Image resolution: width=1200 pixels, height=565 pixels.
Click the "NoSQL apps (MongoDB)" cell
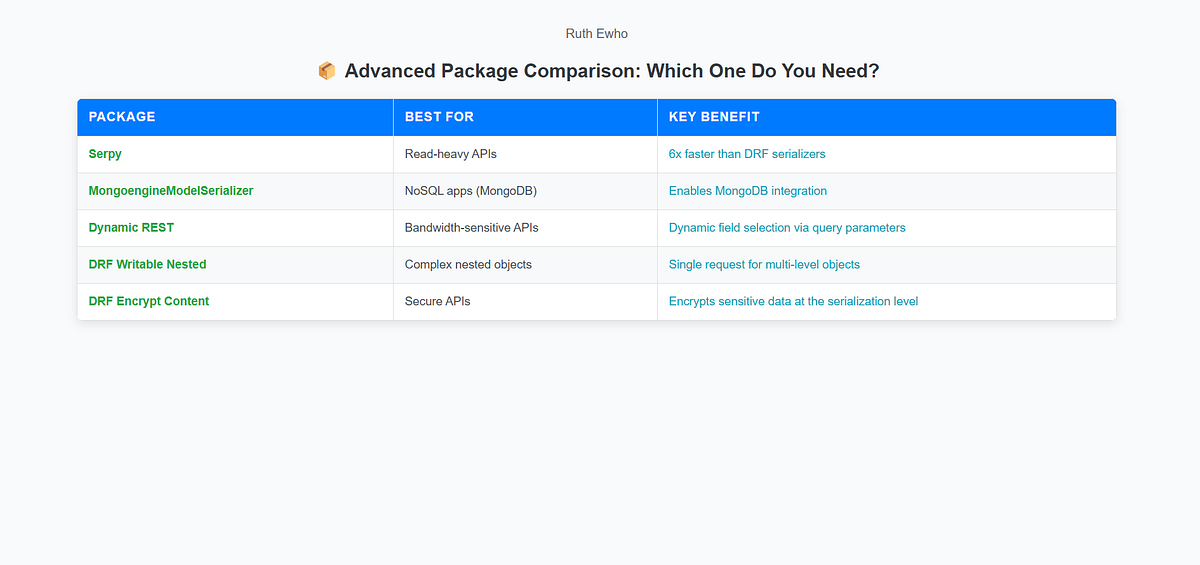coord(471,191)
